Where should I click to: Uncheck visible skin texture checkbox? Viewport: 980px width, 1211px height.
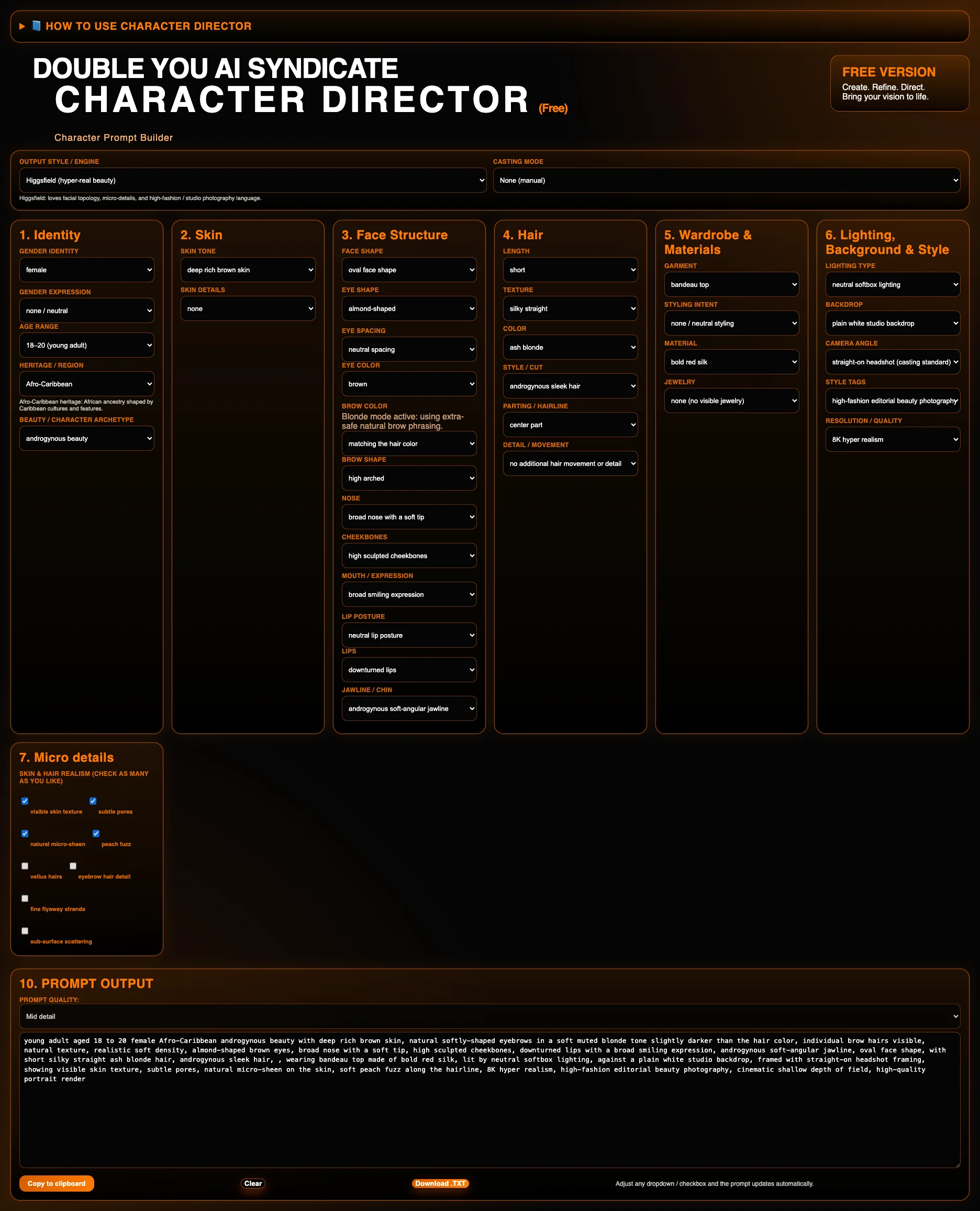coord(25,801)
